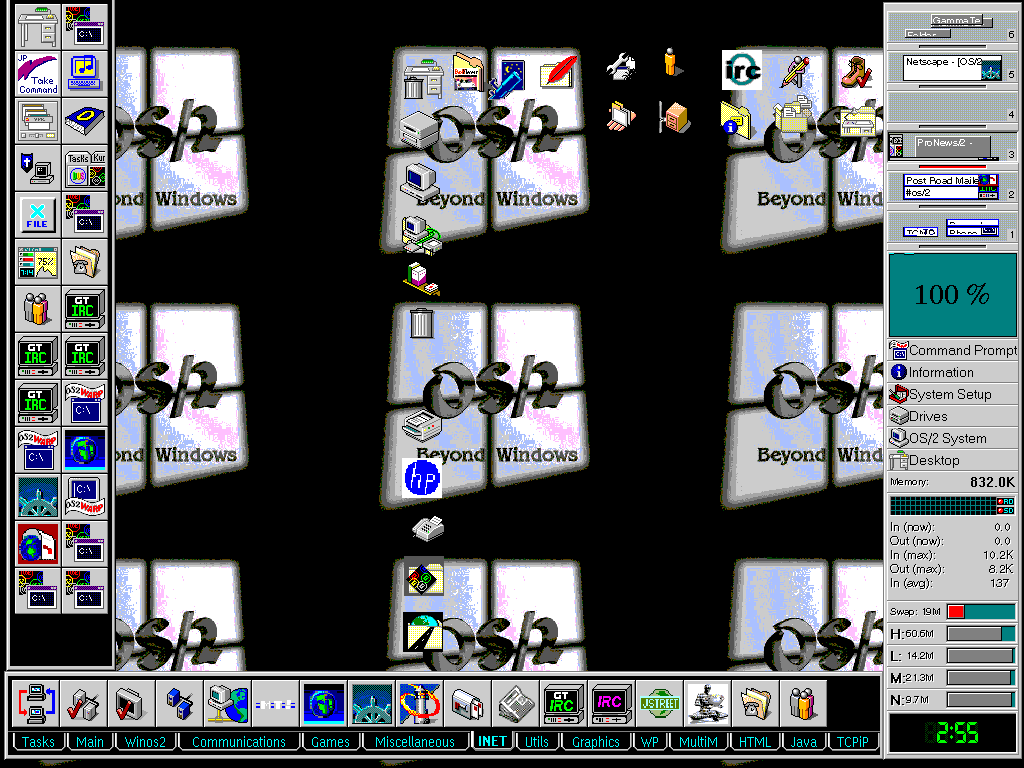Viewport: 1024px width, 768px height.
Task: Click the robot figure icon in bottom bar
Action: [708, 703]
